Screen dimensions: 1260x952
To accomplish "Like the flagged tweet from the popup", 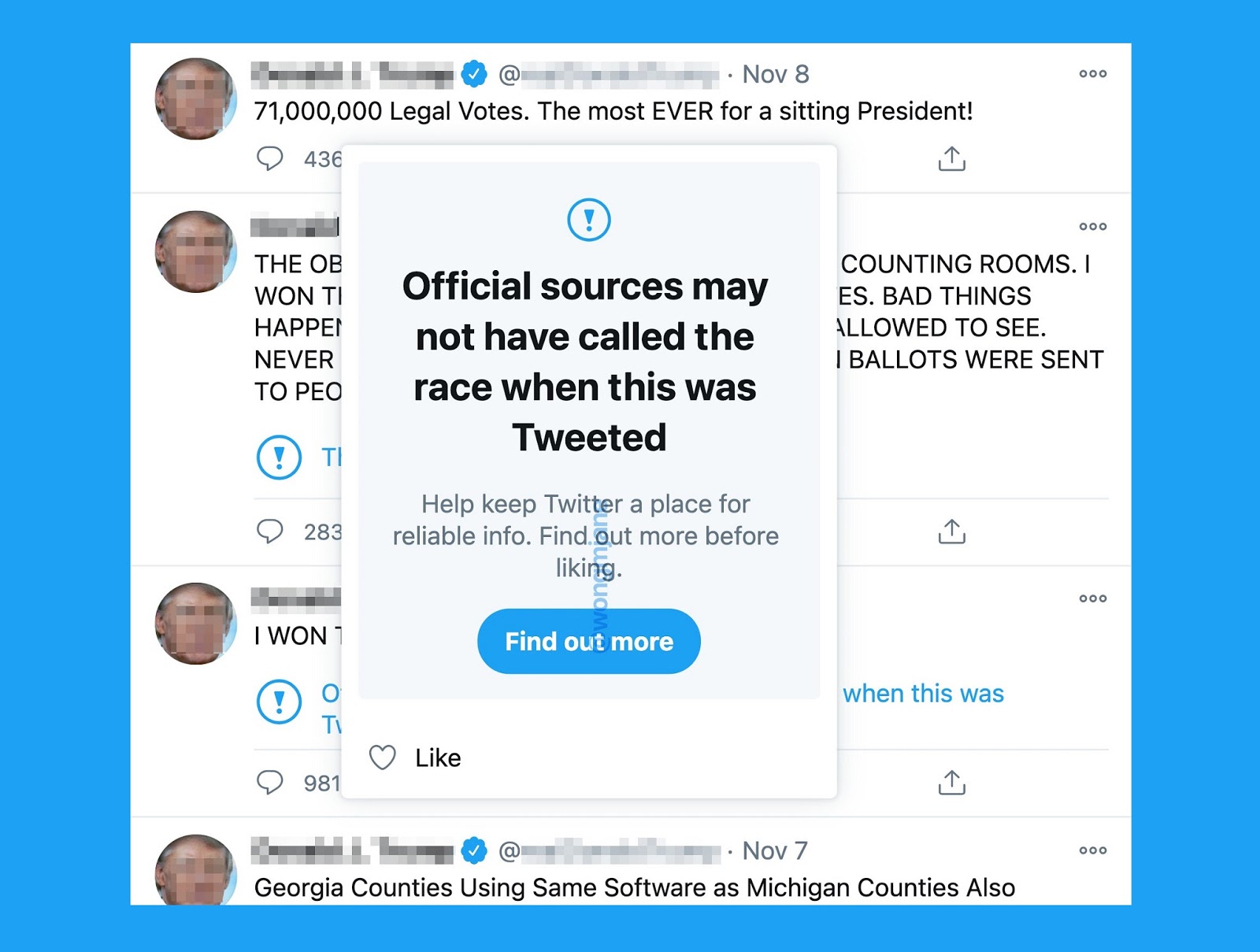I will point(416,758).
